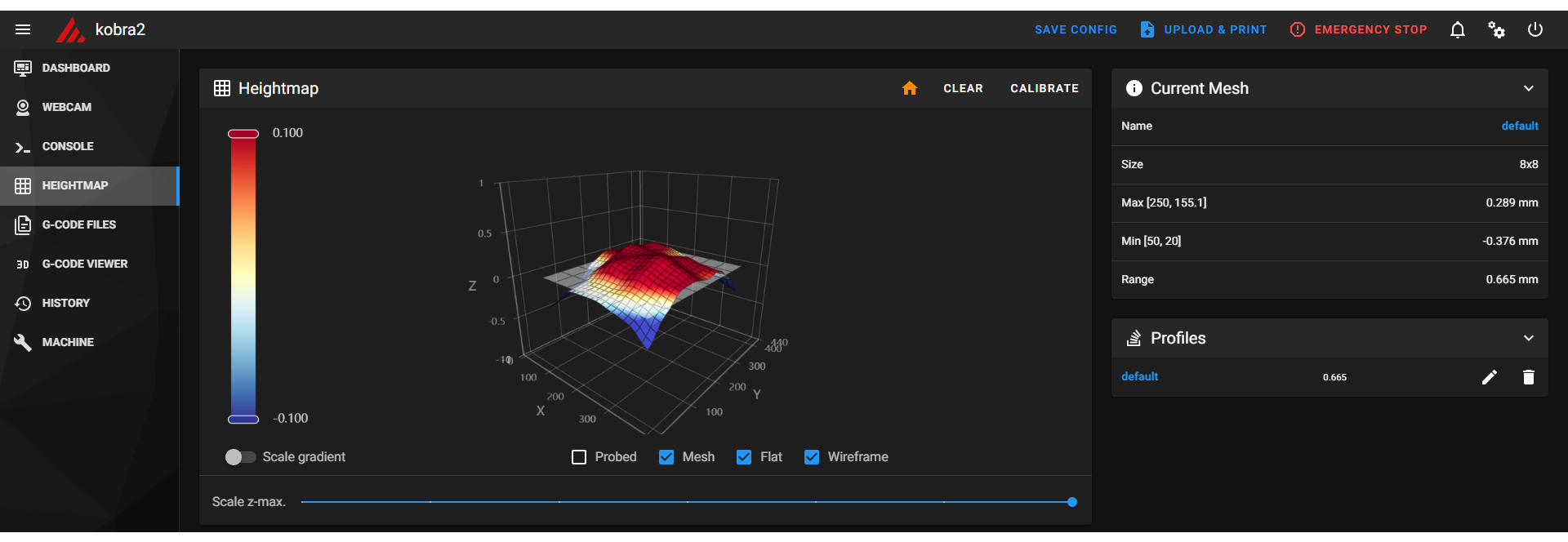Enable the Scale gradient switch
Screen dimensions: 1568x542
pyautogui.click(x=240, y=457)
